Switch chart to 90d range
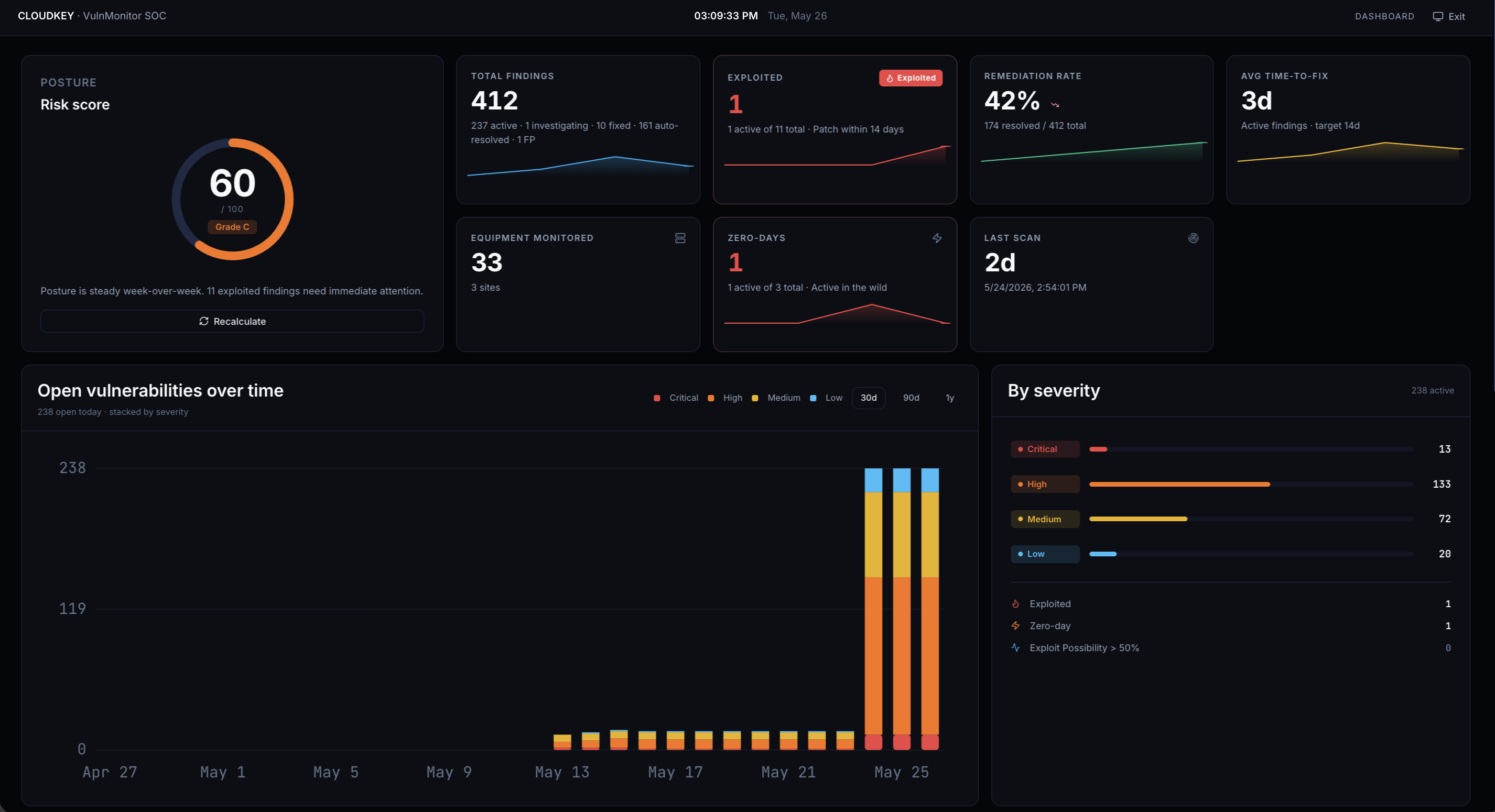 pyautogui.click(x=911, y=398)
